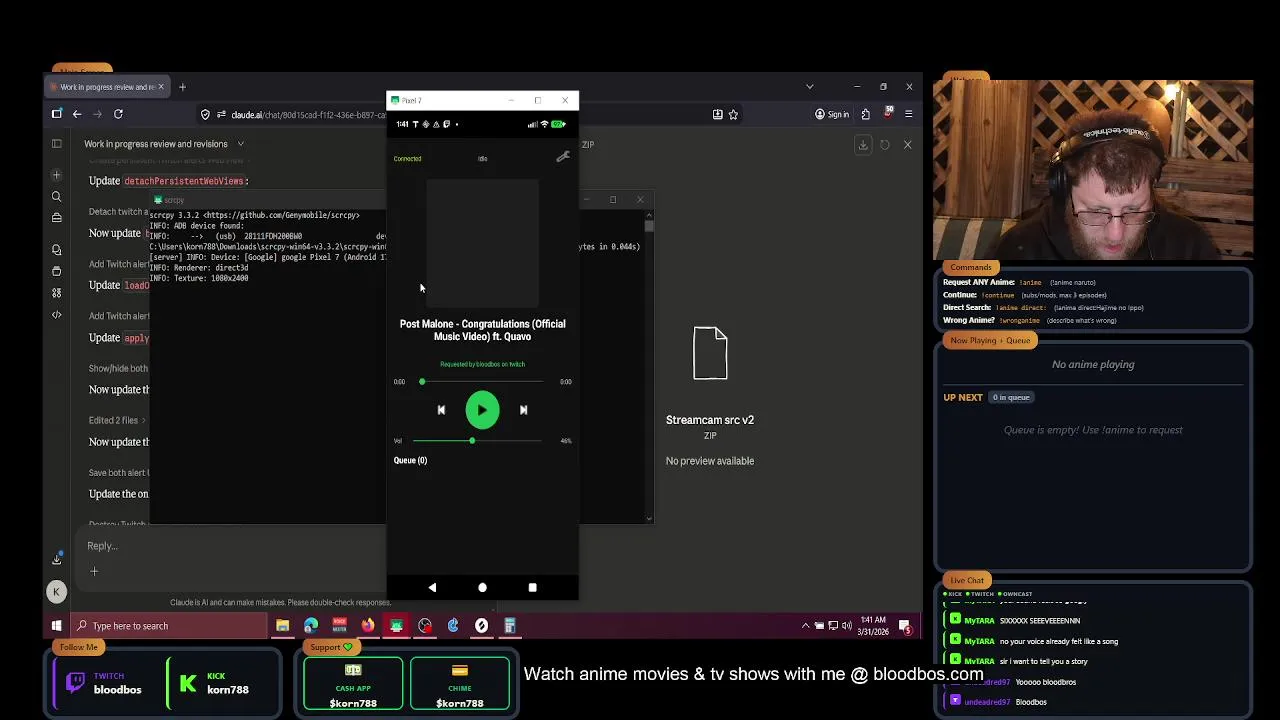
Task: Open wrench settings icon in Pixel 7 app
Action: tap(563, 157)
